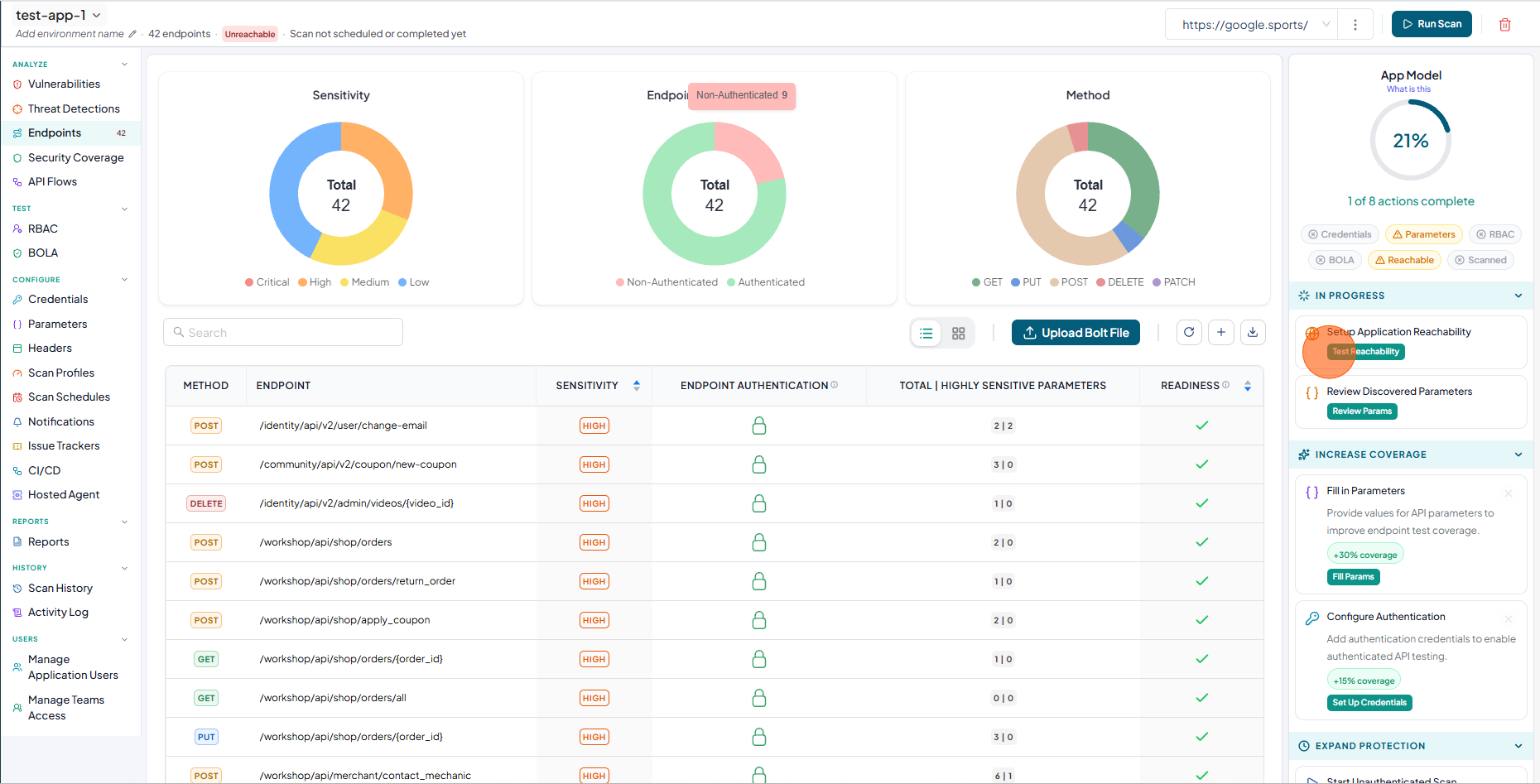1540x784 pixels.
Task: Toggle the Authenticated legend item
Action: coord(766,282)
